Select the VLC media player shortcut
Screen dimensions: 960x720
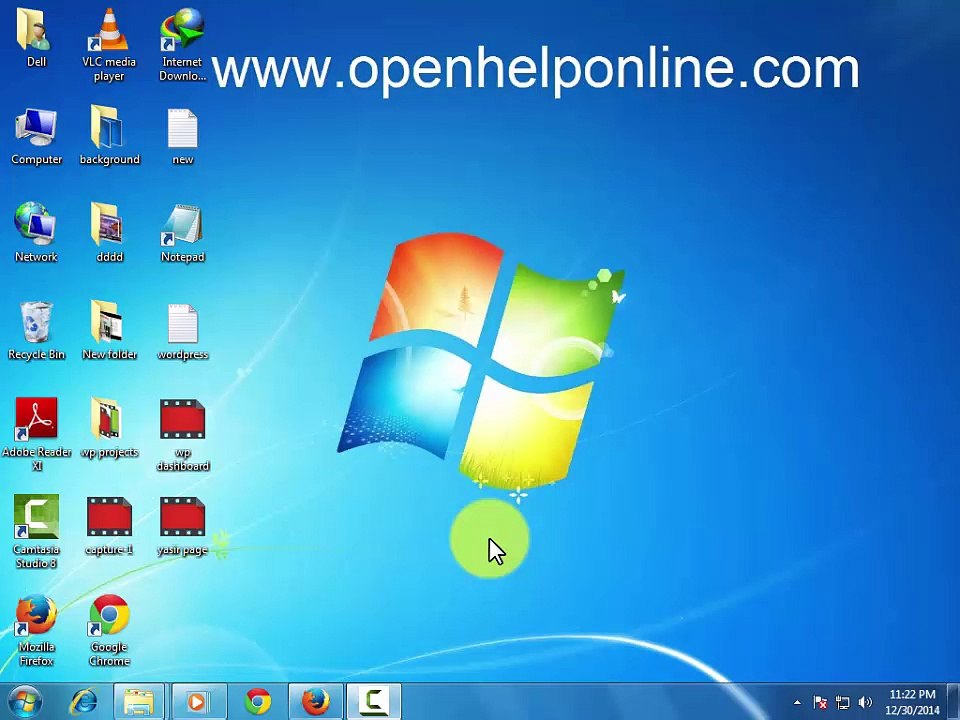click(109, 44)
